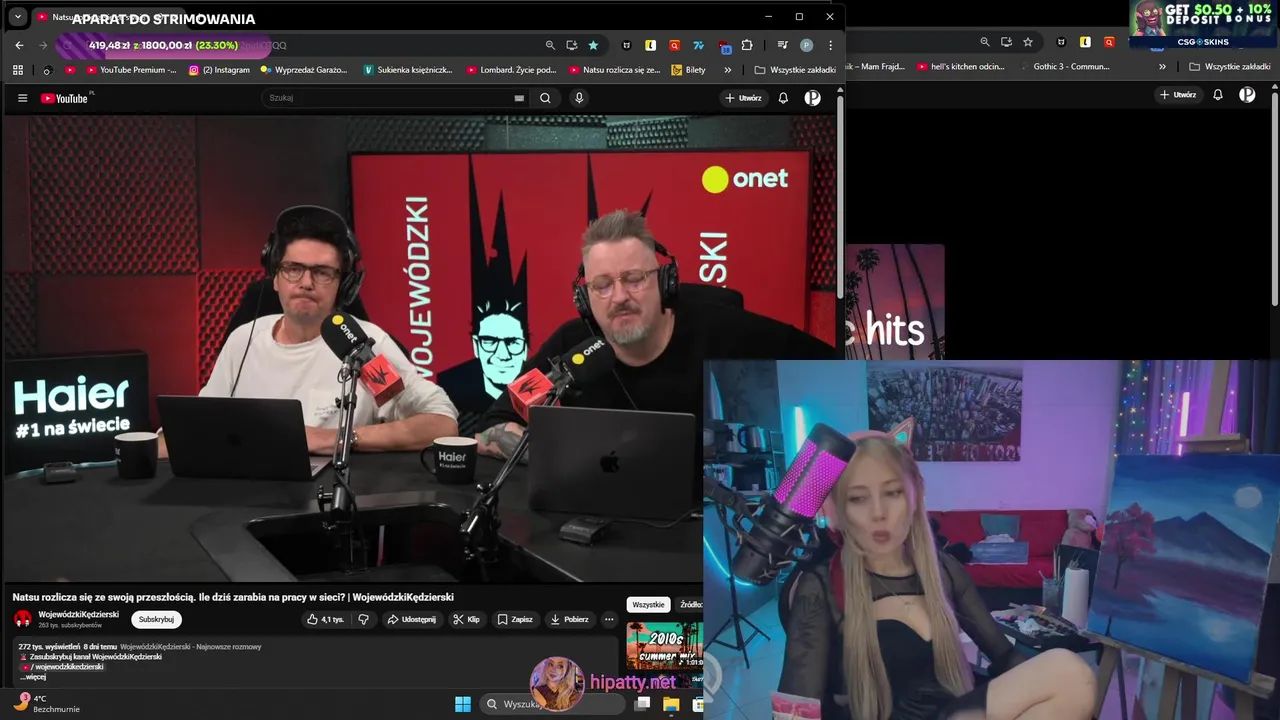Viewport: 1280px width, 720px height.
Task: Click the Klip scissors button
Action: click(x=466, y=619)
